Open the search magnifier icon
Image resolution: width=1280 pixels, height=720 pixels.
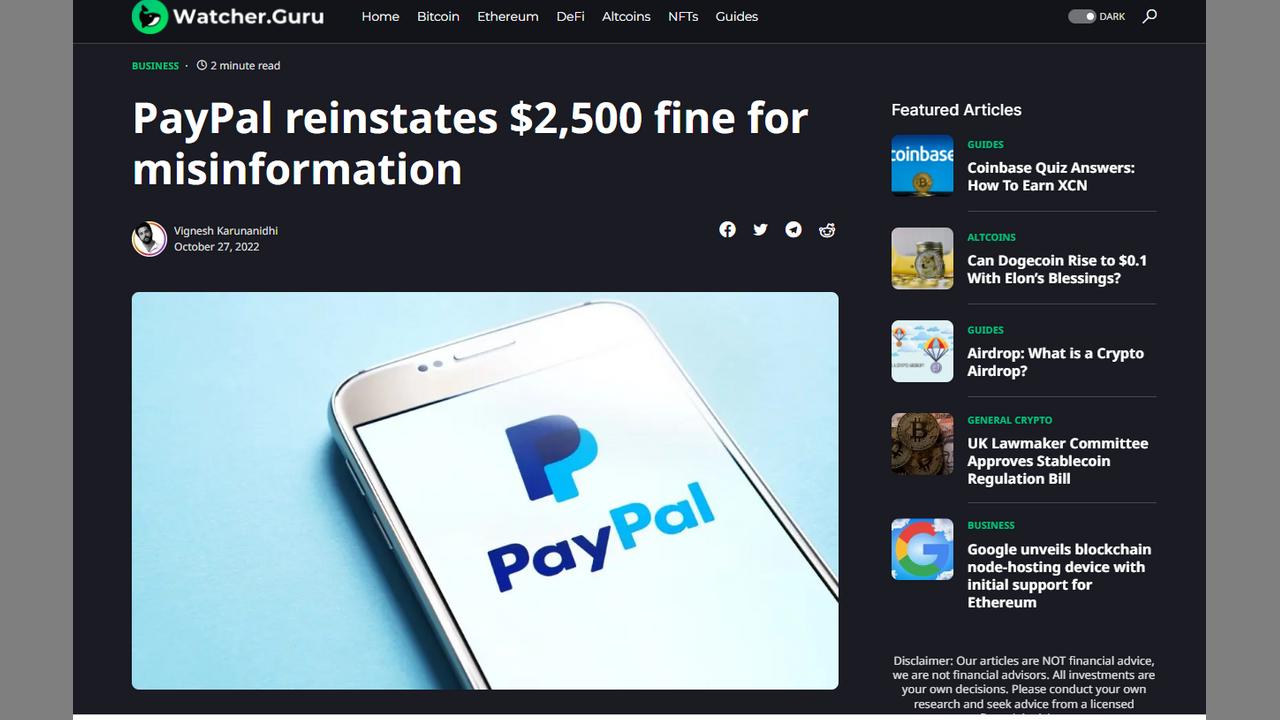[1150, 16]
